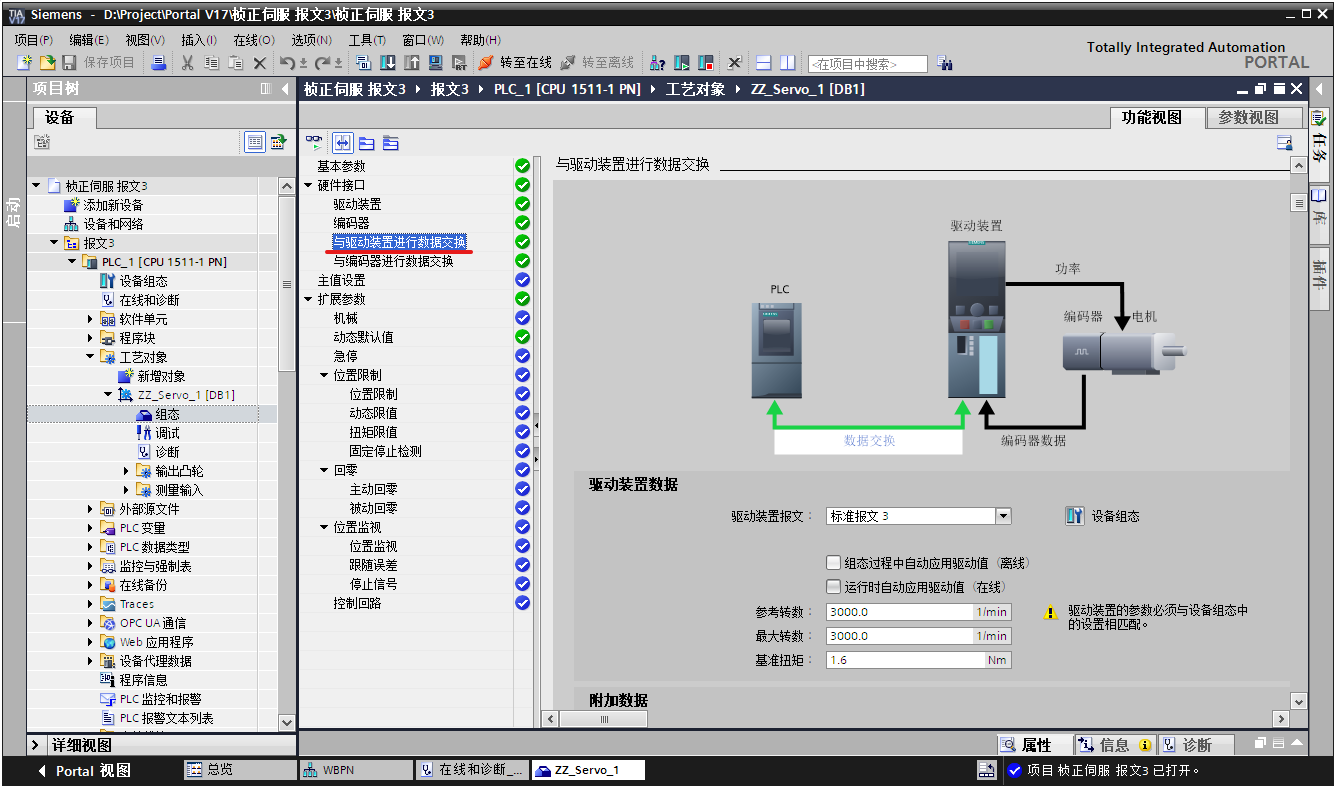Viewport: 1336px width, 788px height.
Task: Toggle the project tree details view icon
Action: 255,142
